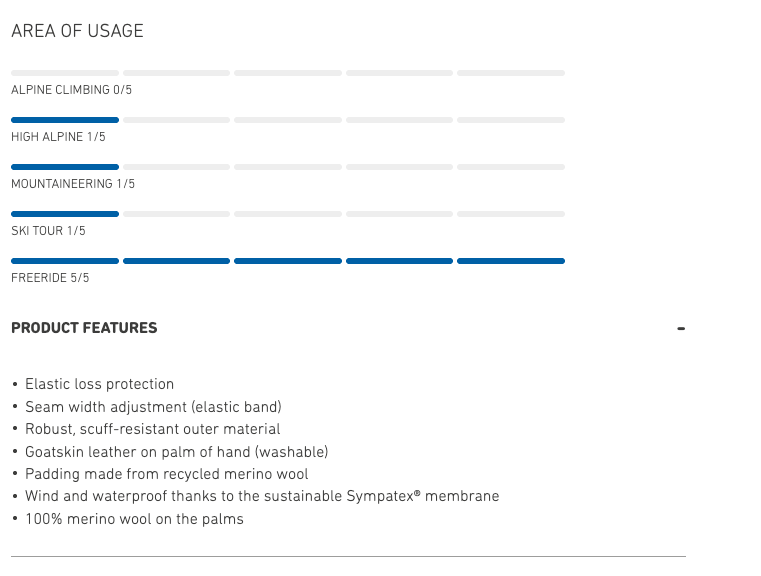Viewport: 761px width, 576px height.
Task: Collapse Product Features with the minus icon
Action: [x=681, y=328]
